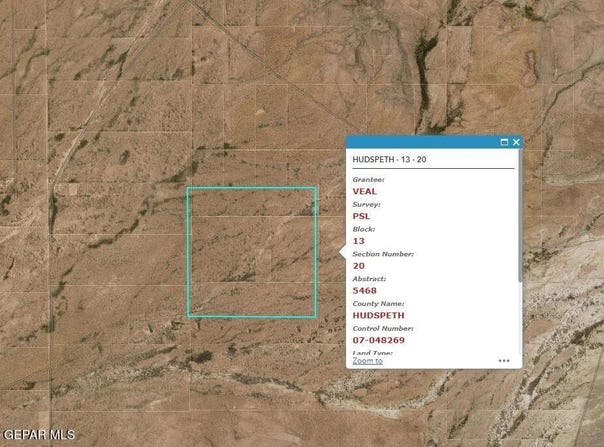Open the popup's three-dot options menu
Screen dimensions: 604x447
pos(504,361)
